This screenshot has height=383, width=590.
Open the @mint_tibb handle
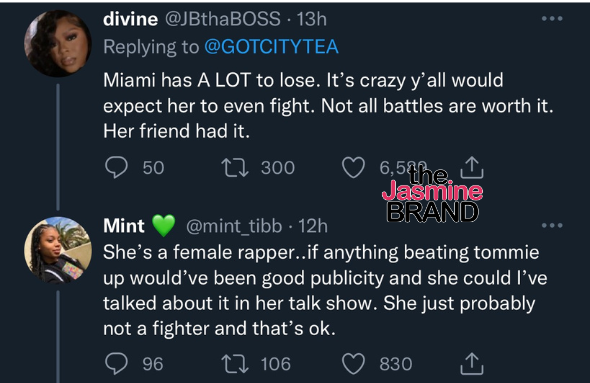pos(234,226)
